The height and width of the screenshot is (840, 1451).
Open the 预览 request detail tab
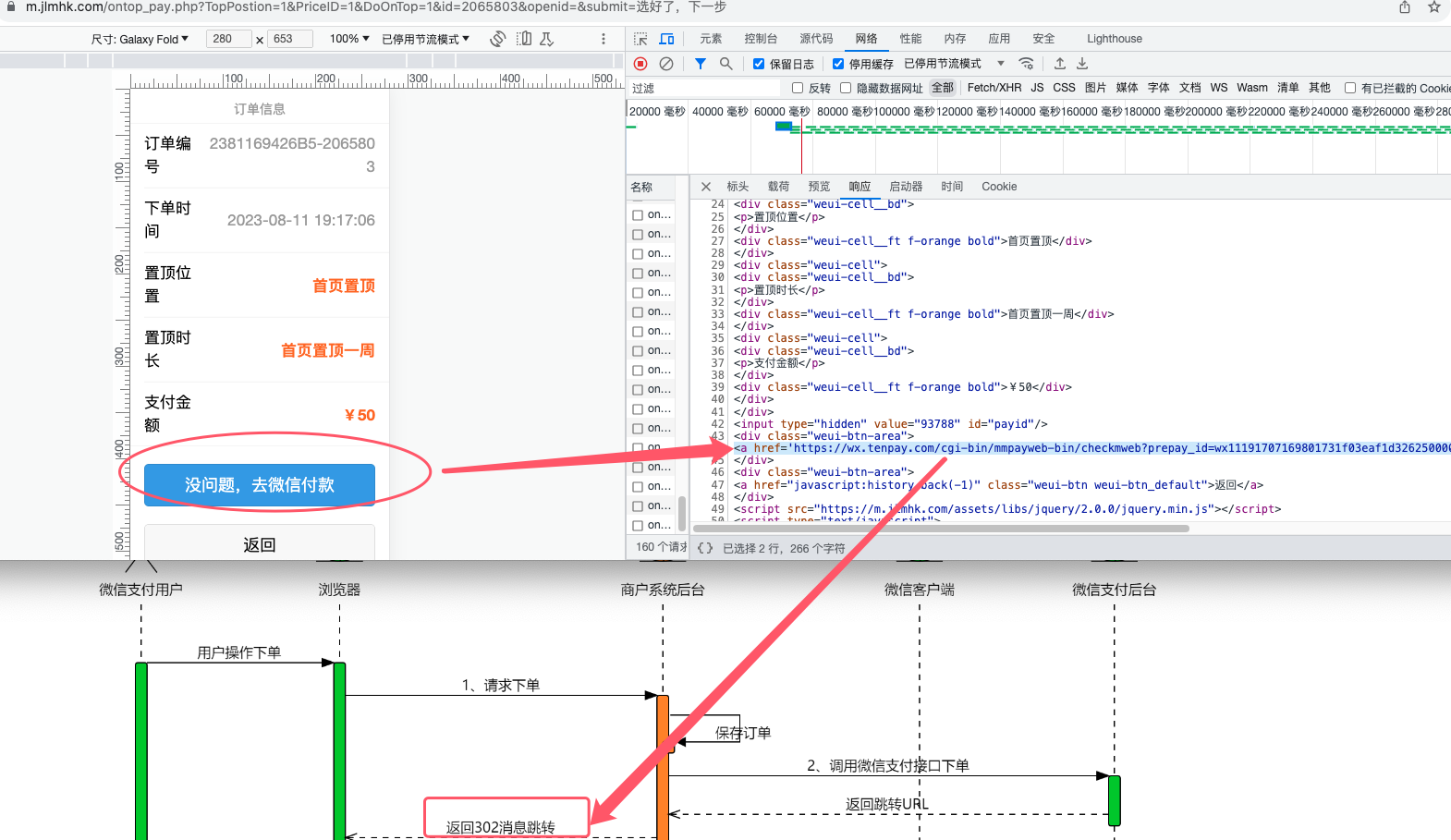819,187
